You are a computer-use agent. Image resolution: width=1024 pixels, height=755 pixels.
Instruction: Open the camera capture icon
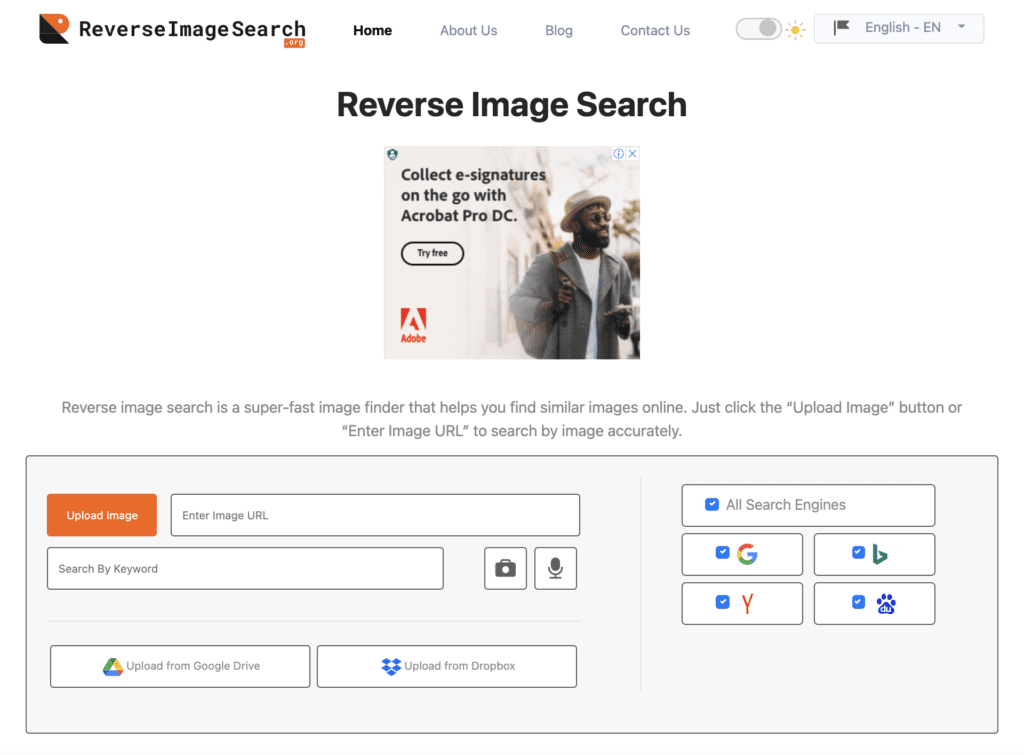(505, 568)
